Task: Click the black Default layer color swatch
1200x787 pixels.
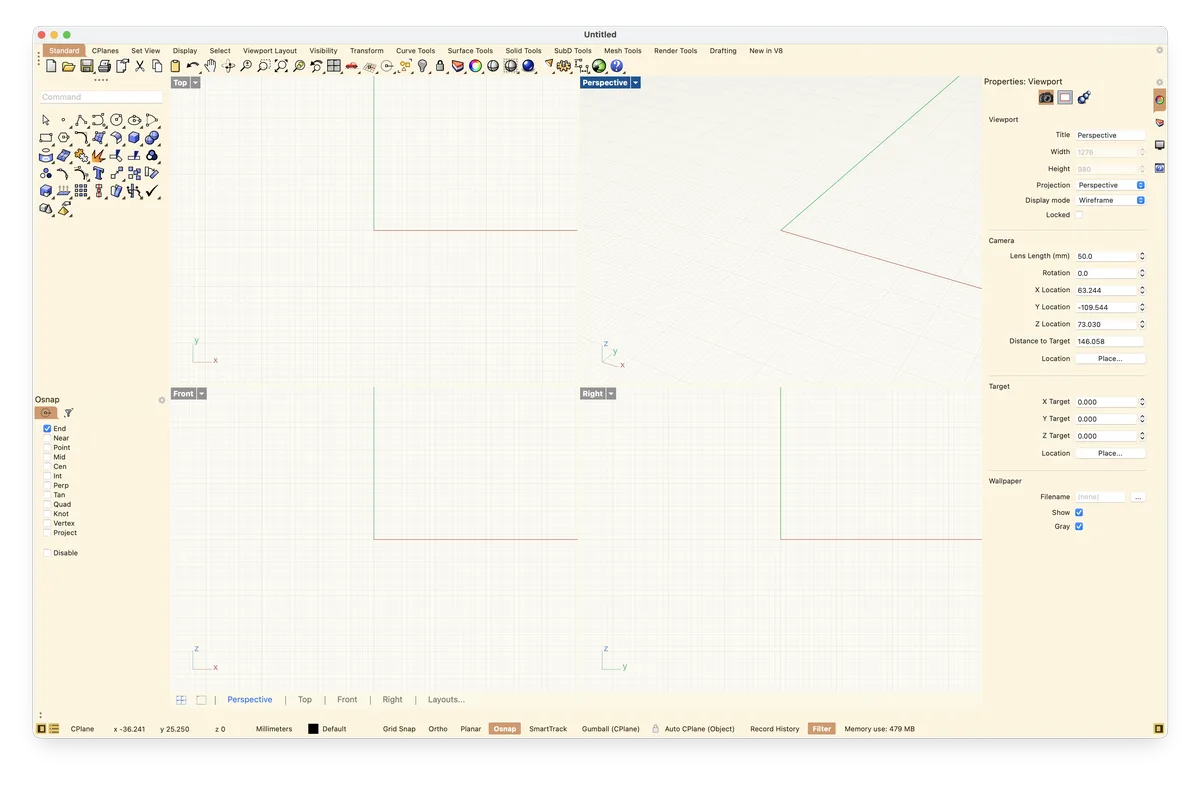Action: pos(313,729)
